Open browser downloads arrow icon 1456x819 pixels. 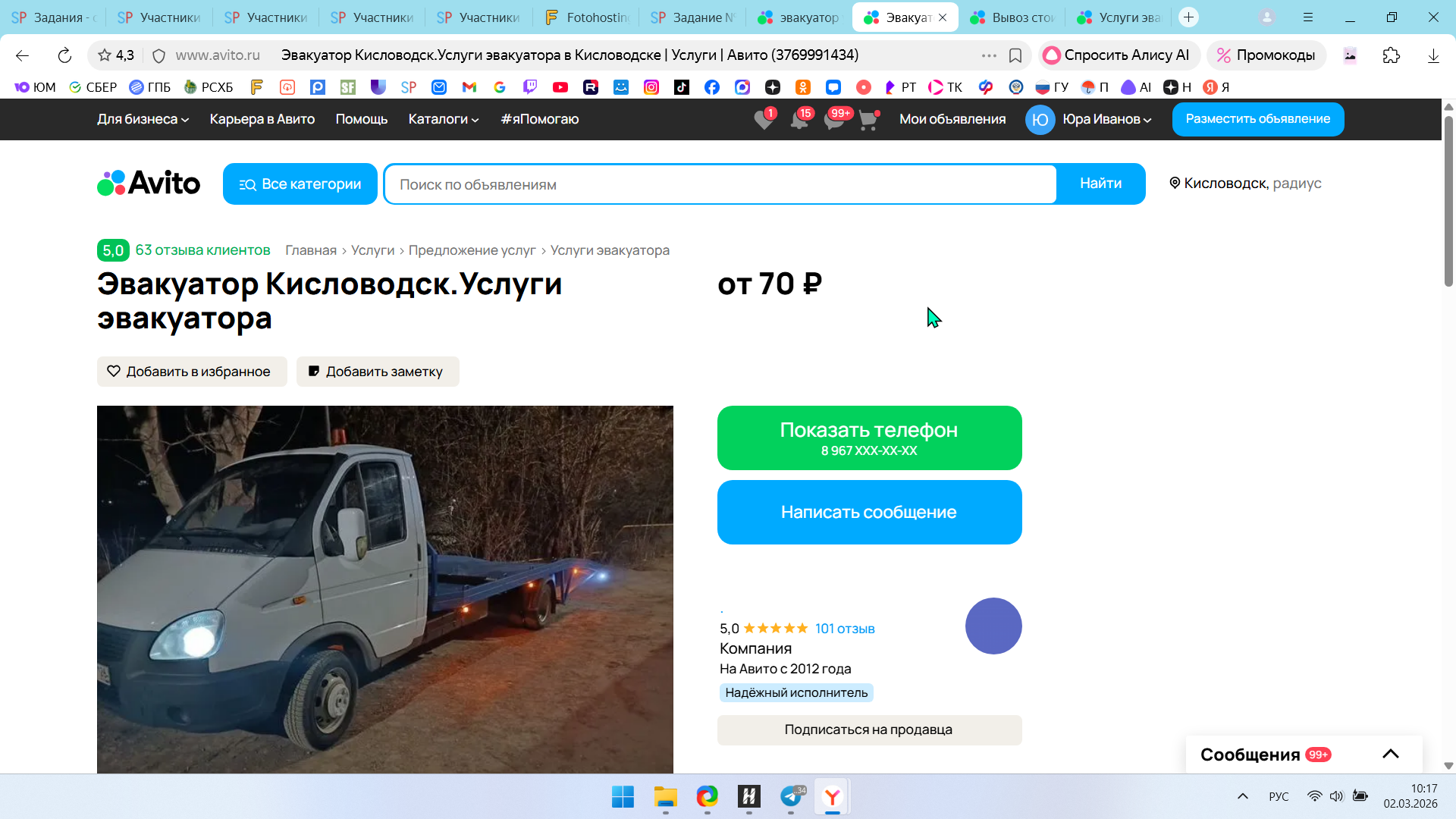(x=1432, y=55)
